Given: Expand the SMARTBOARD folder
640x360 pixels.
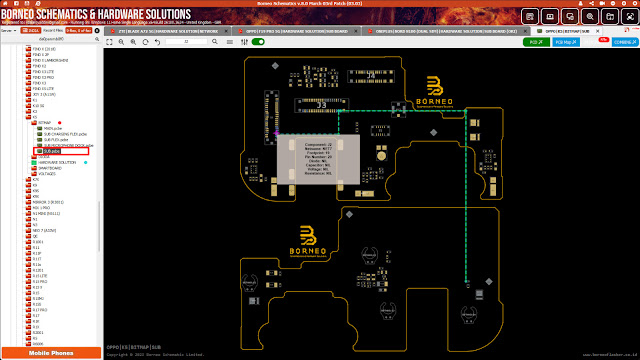Looking at the screenshot, I should pos(50,168).
